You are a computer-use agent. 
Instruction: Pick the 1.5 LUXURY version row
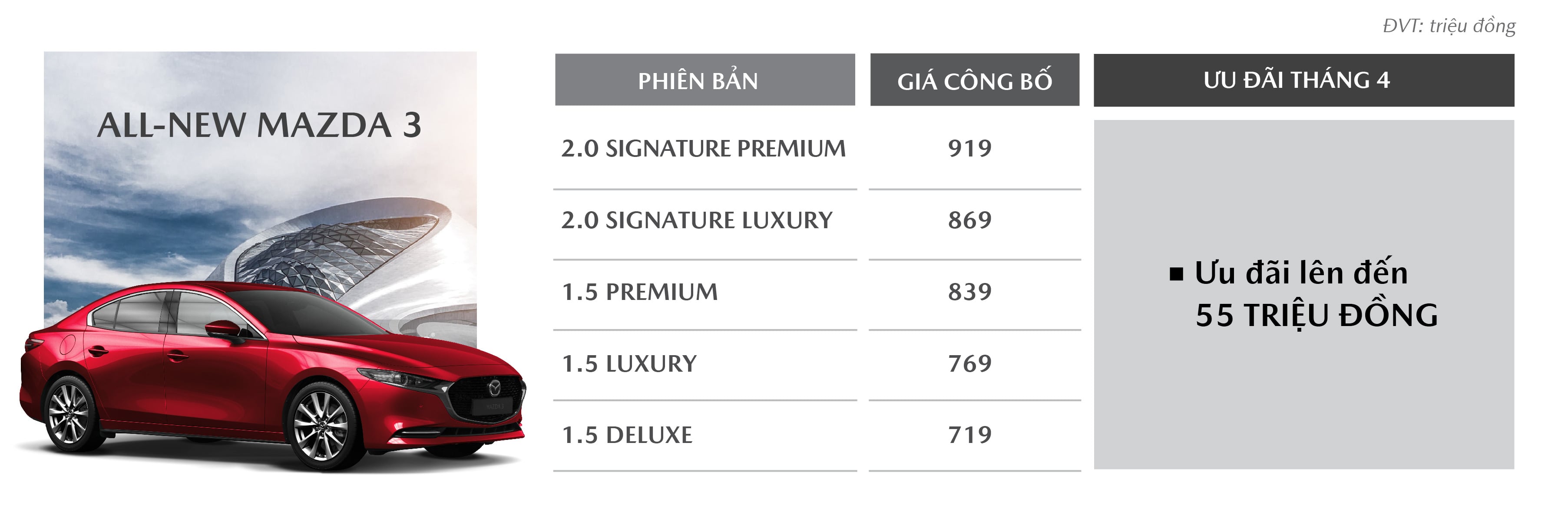[x=629, y=364]
